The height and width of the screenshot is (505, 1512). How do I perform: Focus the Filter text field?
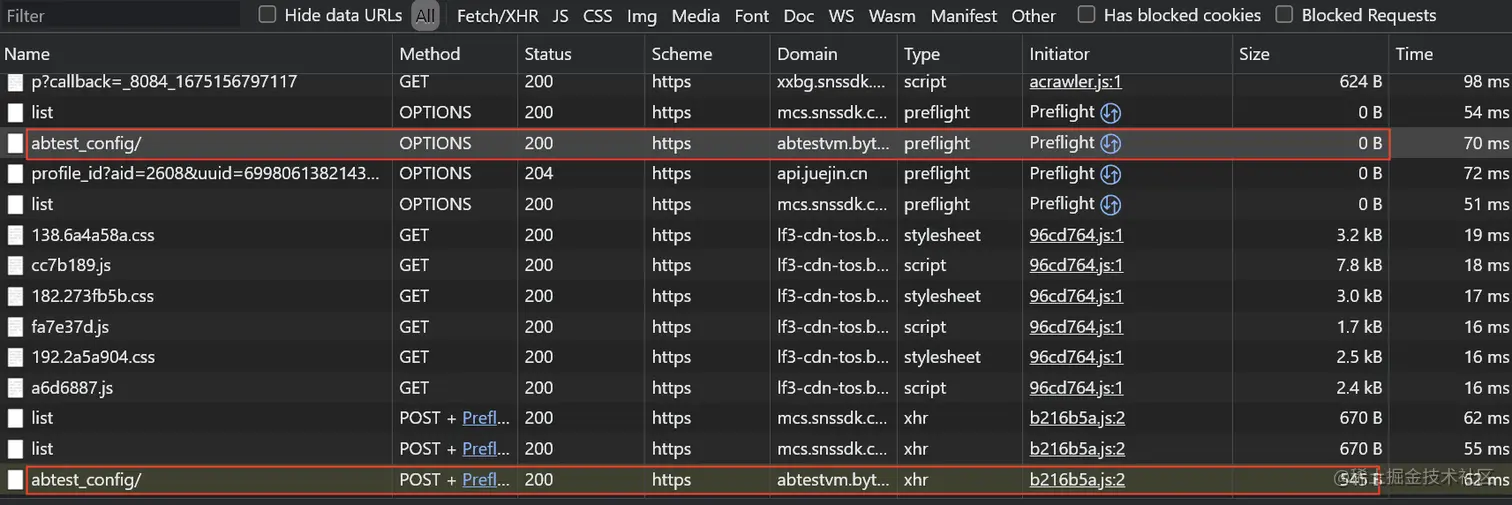coord(120,15)
